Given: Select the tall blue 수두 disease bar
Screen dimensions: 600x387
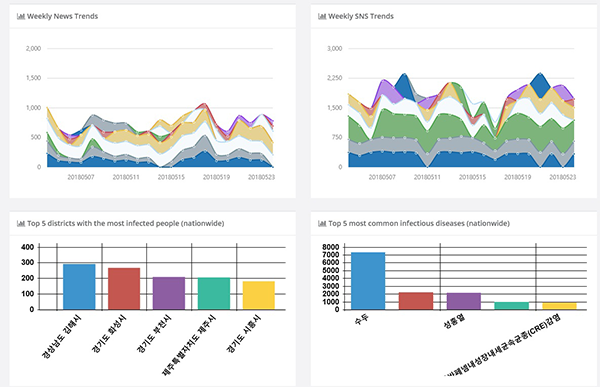Looking at the screenshot, I should click(x=368, y=281).
